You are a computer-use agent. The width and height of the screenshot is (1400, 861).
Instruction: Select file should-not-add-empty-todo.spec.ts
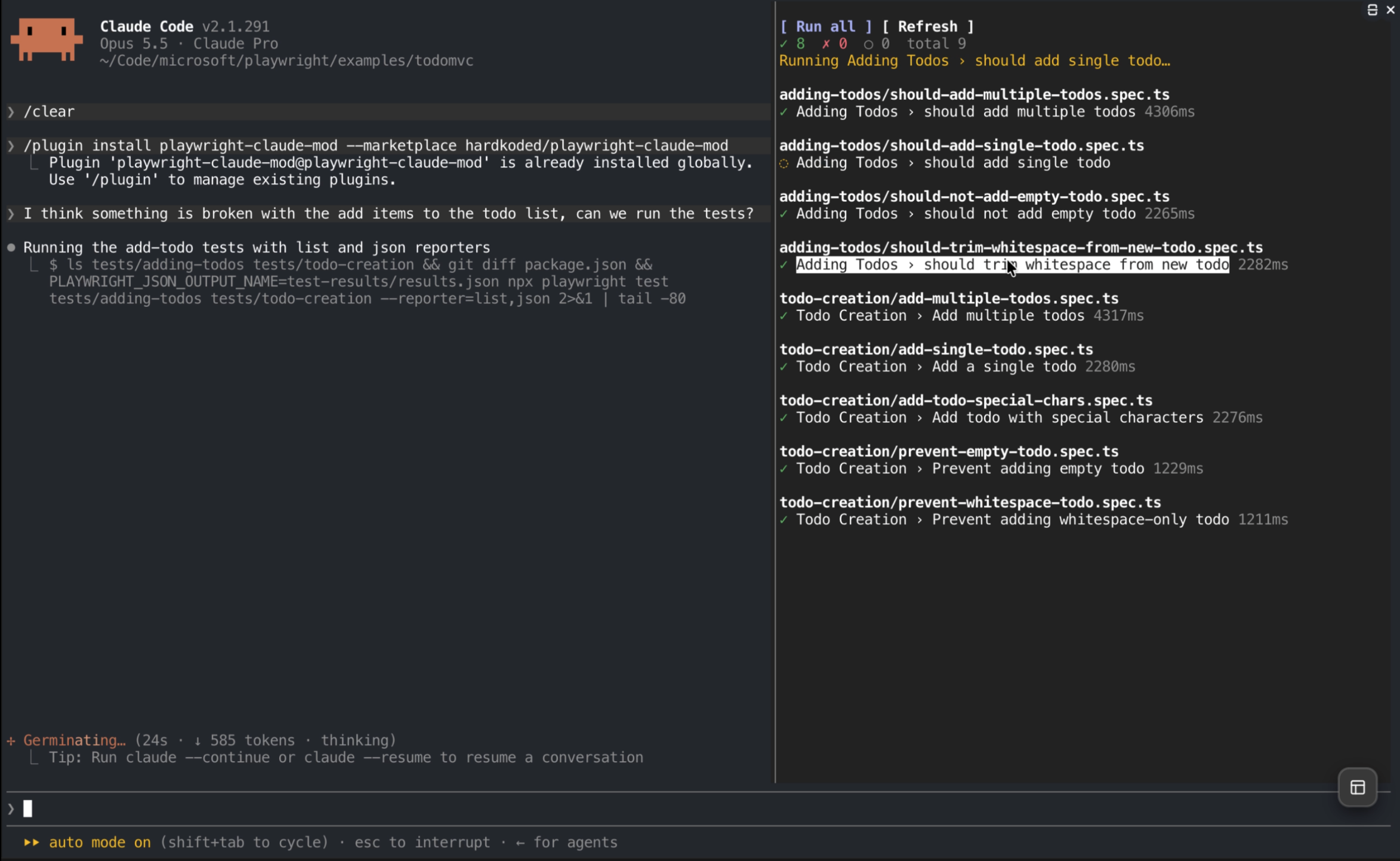[x=974, y=196]
